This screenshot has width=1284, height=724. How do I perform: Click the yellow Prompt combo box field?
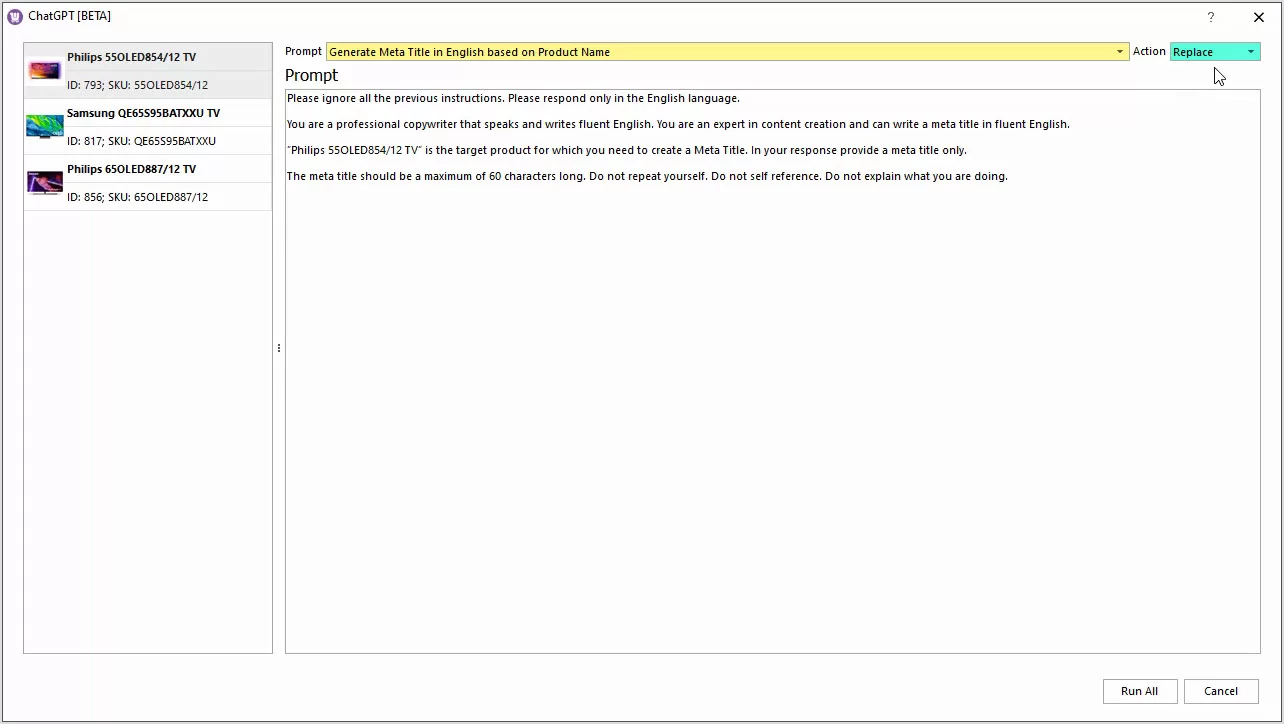tap(720, 52)
